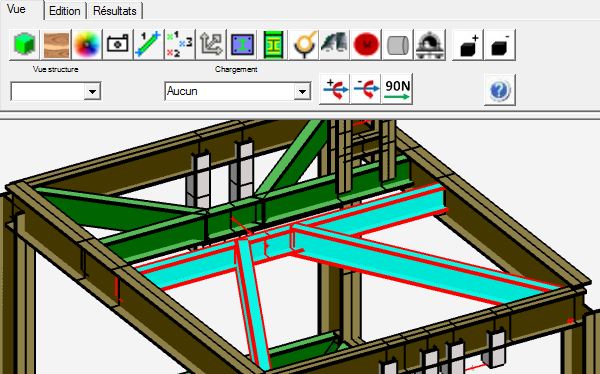Decrease size with black cube minus icon
Screen dimensions: 600x374
pos(500,44)
